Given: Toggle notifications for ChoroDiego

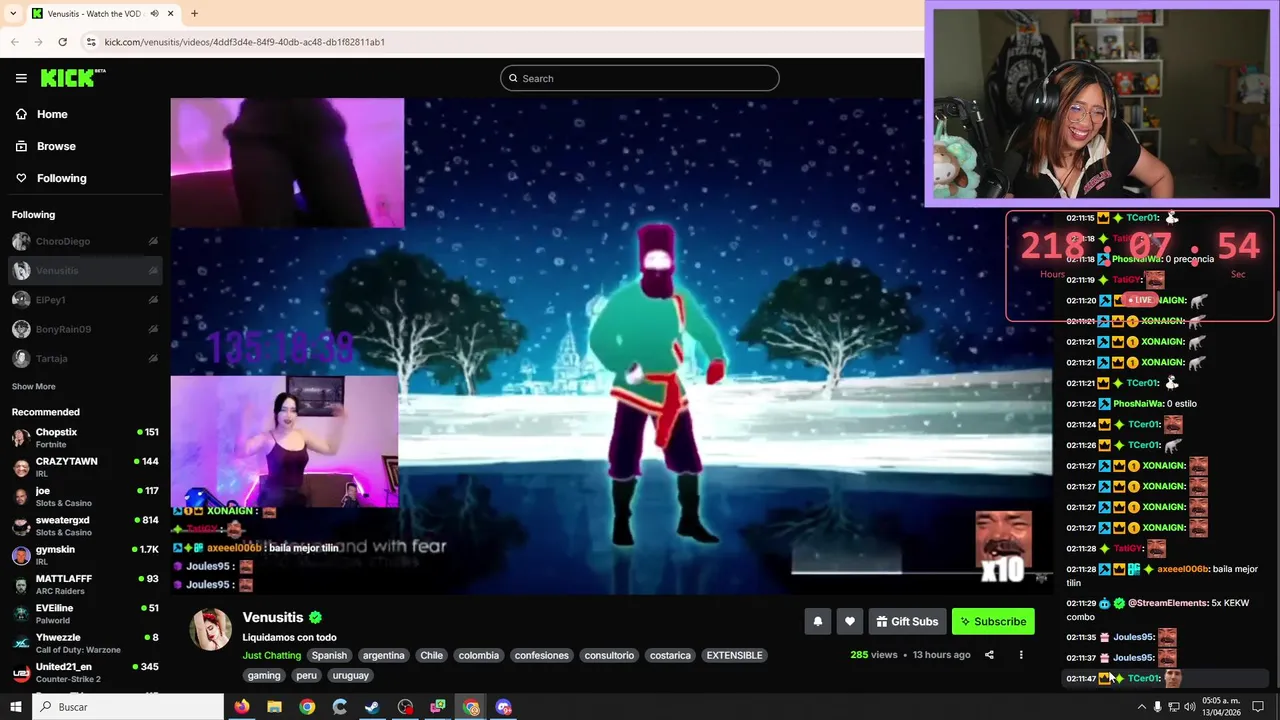Looking at the screenshot, I should coord(153,241).
